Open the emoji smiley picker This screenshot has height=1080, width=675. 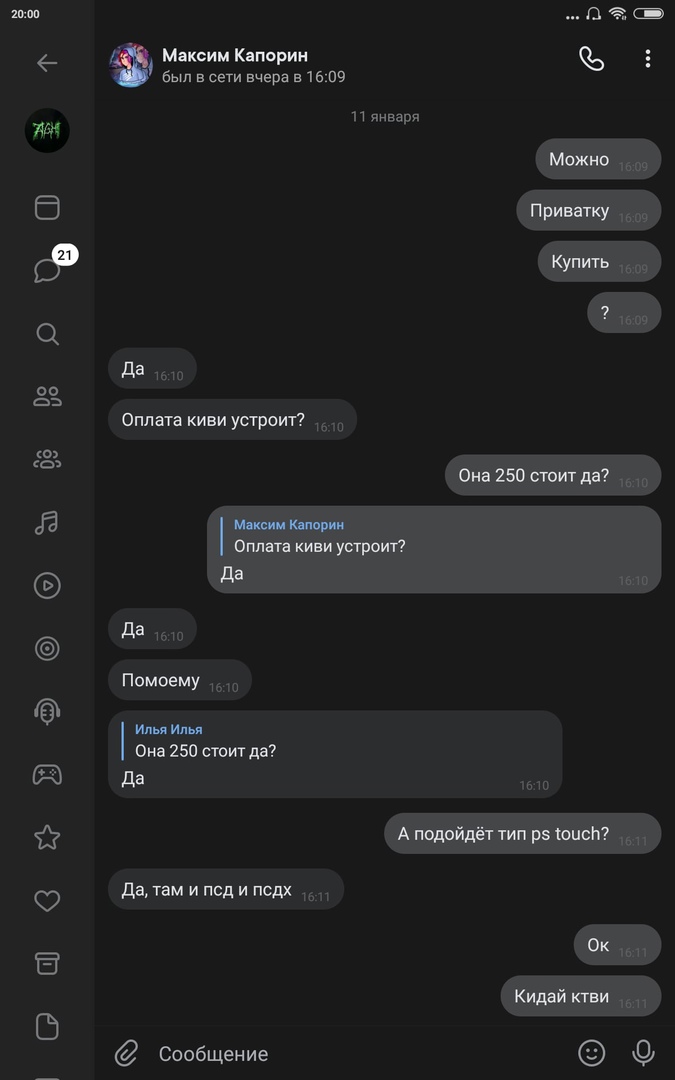[x=592, y=1053]
